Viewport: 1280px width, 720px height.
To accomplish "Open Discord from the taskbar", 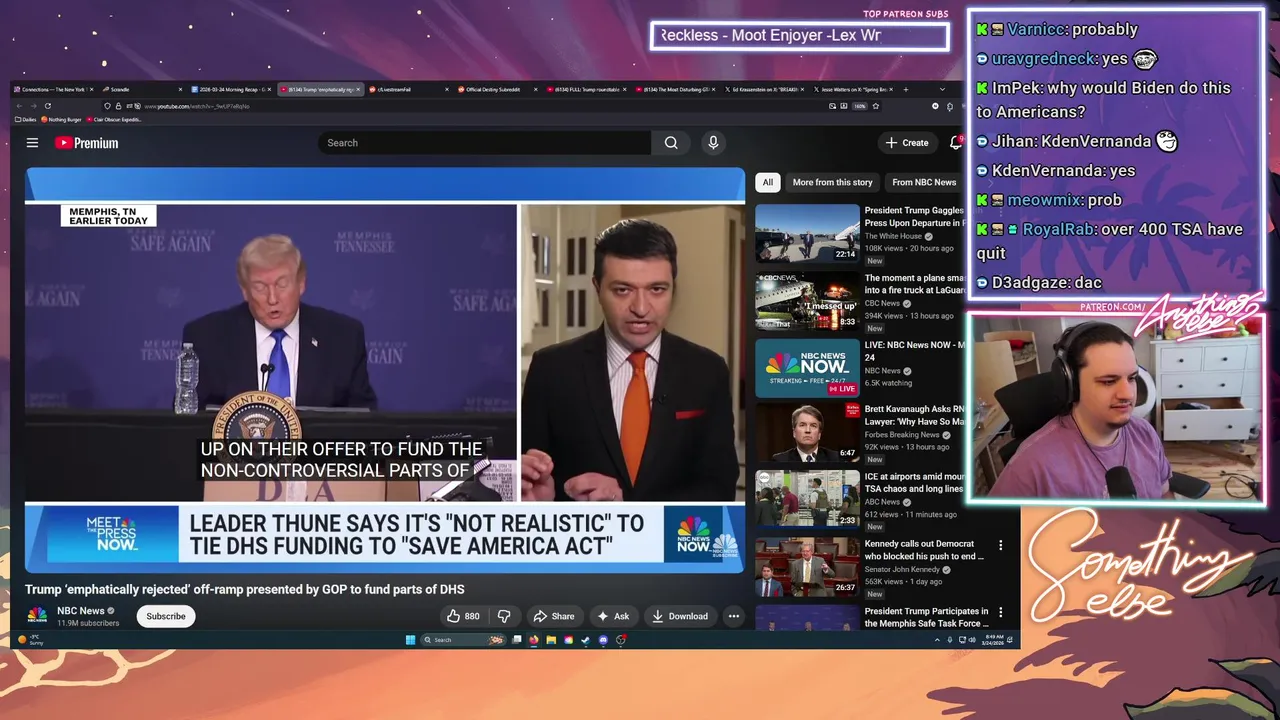I will click(x=603, y=640).
